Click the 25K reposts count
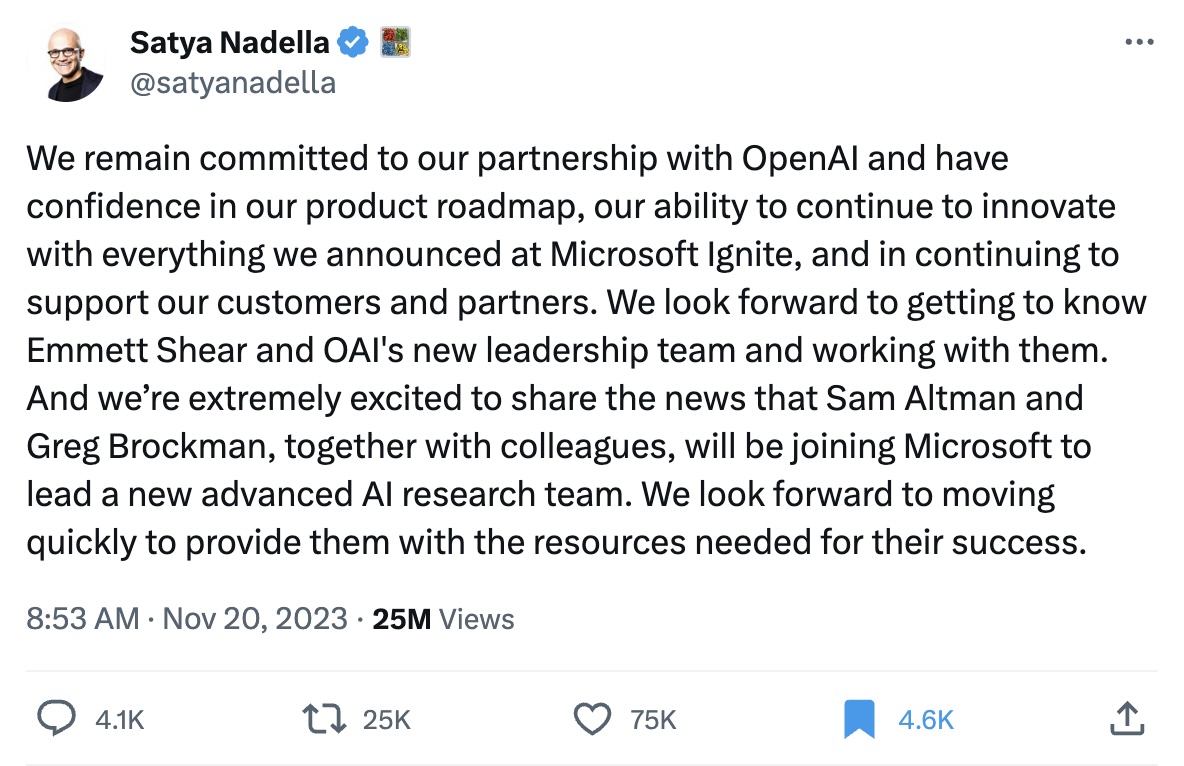The height and width of the screenshot is (766, 1184). pos(387,719)
